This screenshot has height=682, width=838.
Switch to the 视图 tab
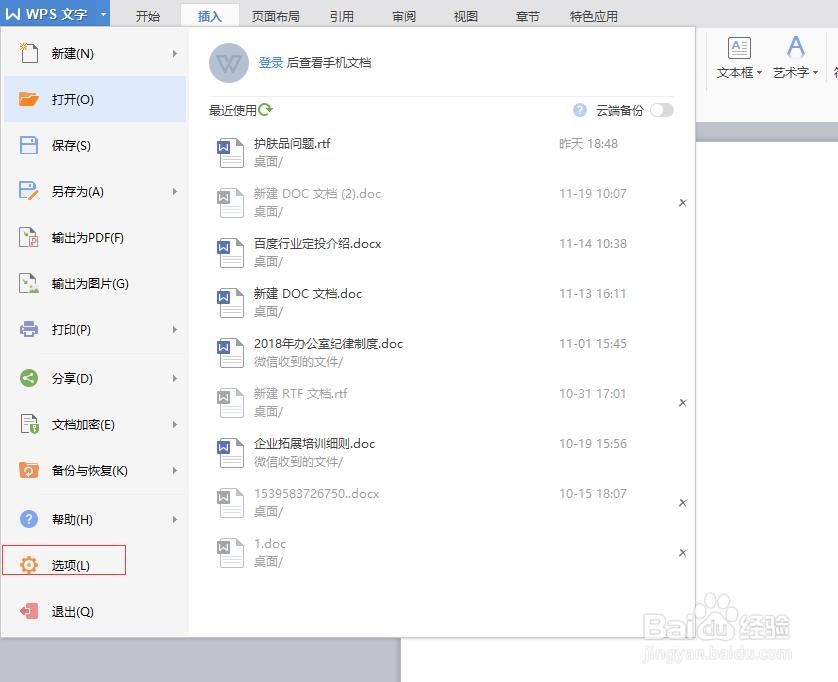point(465,16)
